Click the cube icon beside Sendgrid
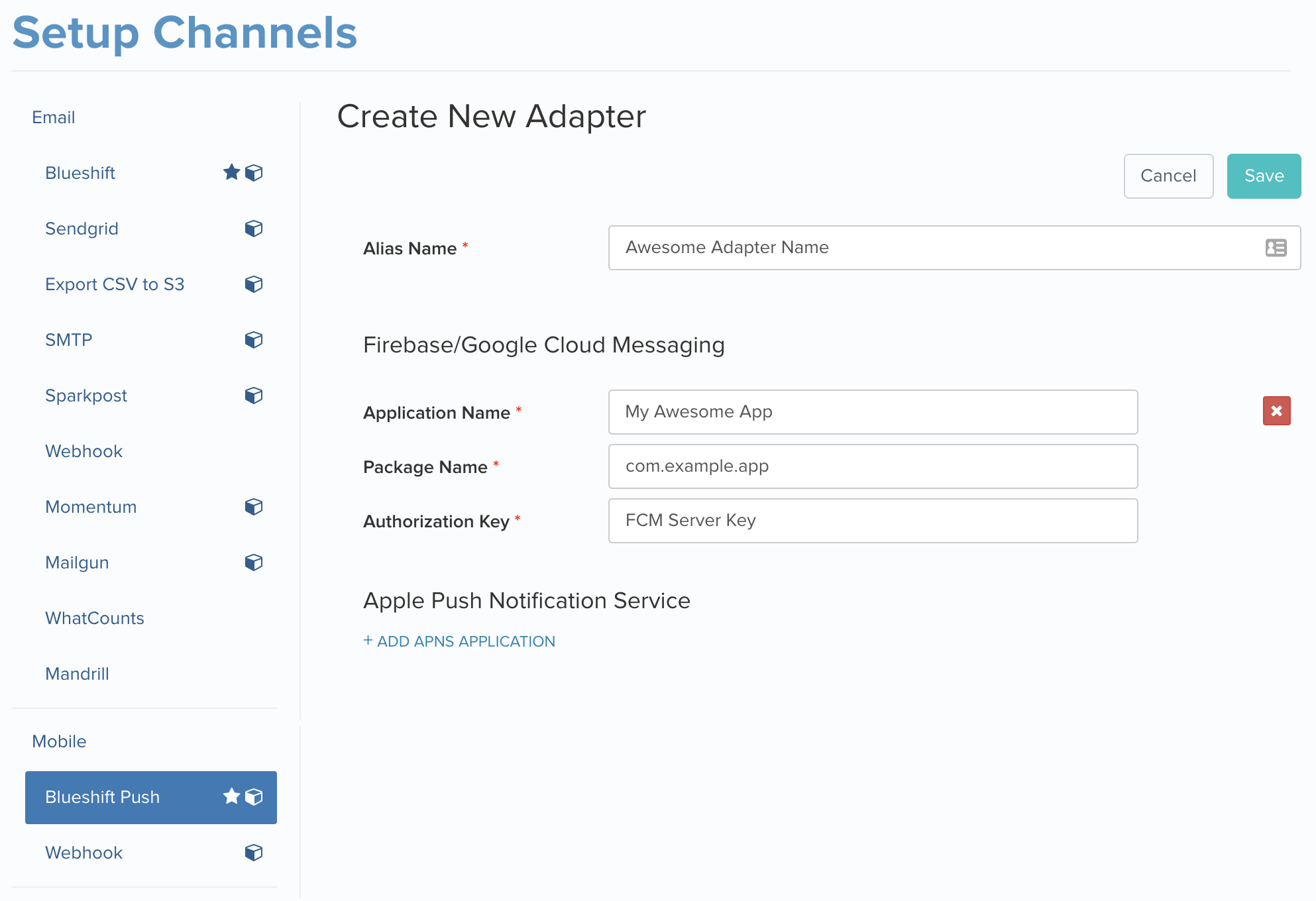Image resolution: width=1316 pixels, height=901 pixels. click(x=254, y=229)
